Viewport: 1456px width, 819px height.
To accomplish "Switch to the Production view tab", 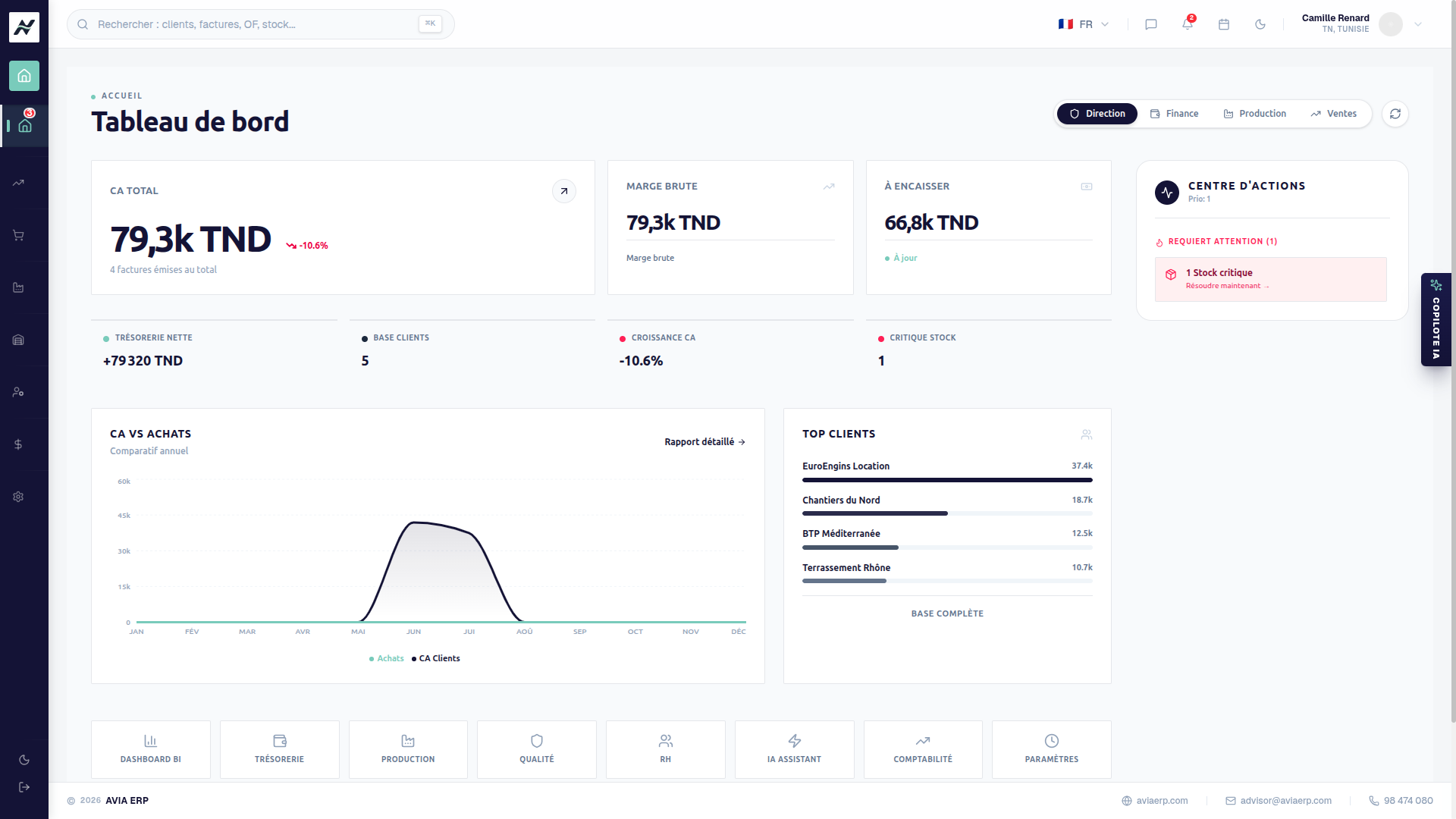I will (x=1255, y=114).
